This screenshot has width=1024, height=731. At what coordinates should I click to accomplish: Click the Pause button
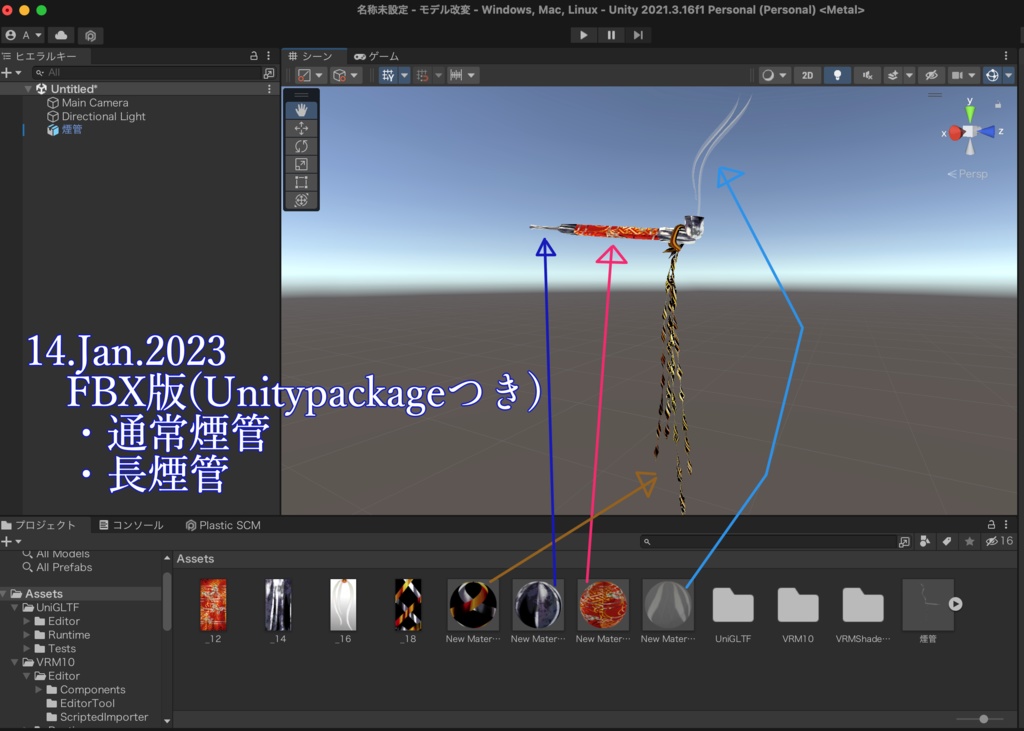(x=611, y=35)
